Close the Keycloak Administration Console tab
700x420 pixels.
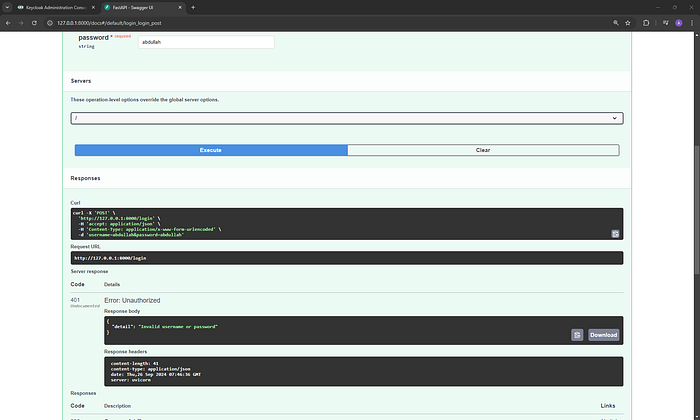tap(93, 7)
